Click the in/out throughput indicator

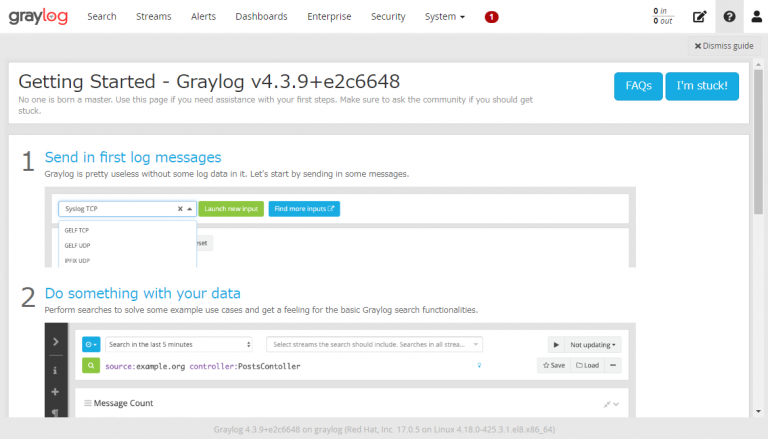(x=663, y=16)
